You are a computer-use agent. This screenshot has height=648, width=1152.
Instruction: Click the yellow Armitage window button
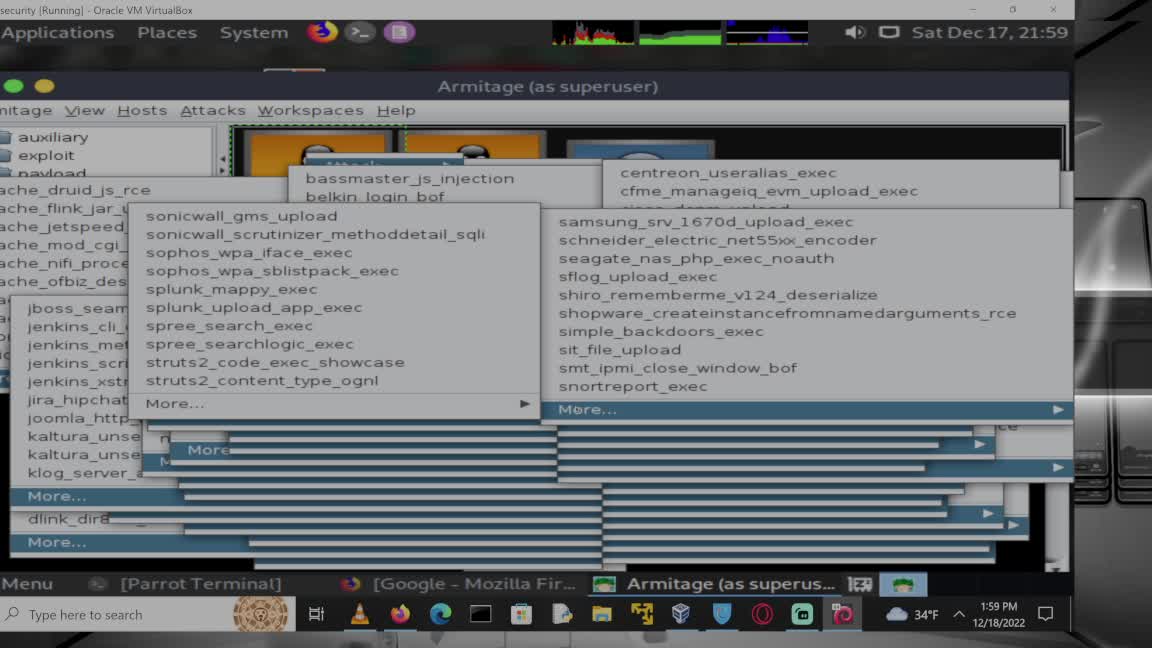[x=44, y=86]
